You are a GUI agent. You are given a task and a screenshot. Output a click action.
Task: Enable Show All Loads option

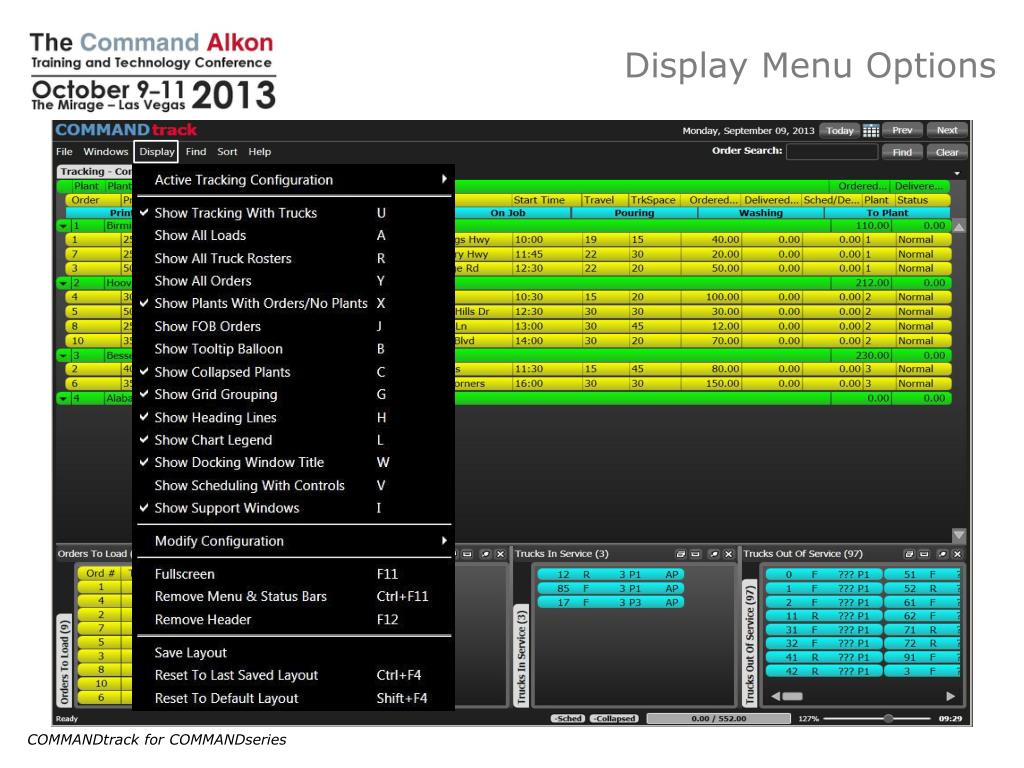[x=293, y=236]
